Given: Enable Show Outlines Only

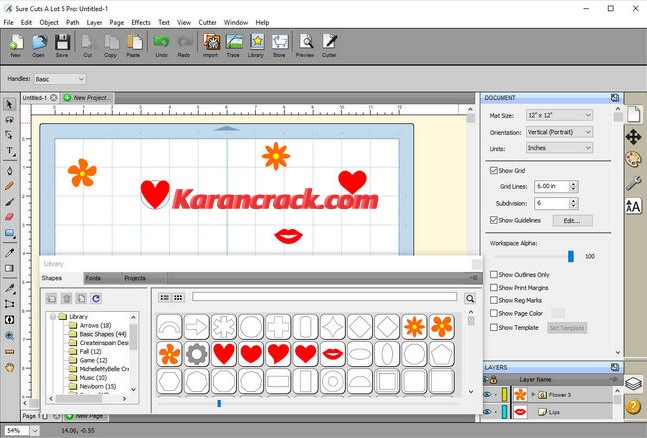Looking at the screenshot, I should point(494,274).
